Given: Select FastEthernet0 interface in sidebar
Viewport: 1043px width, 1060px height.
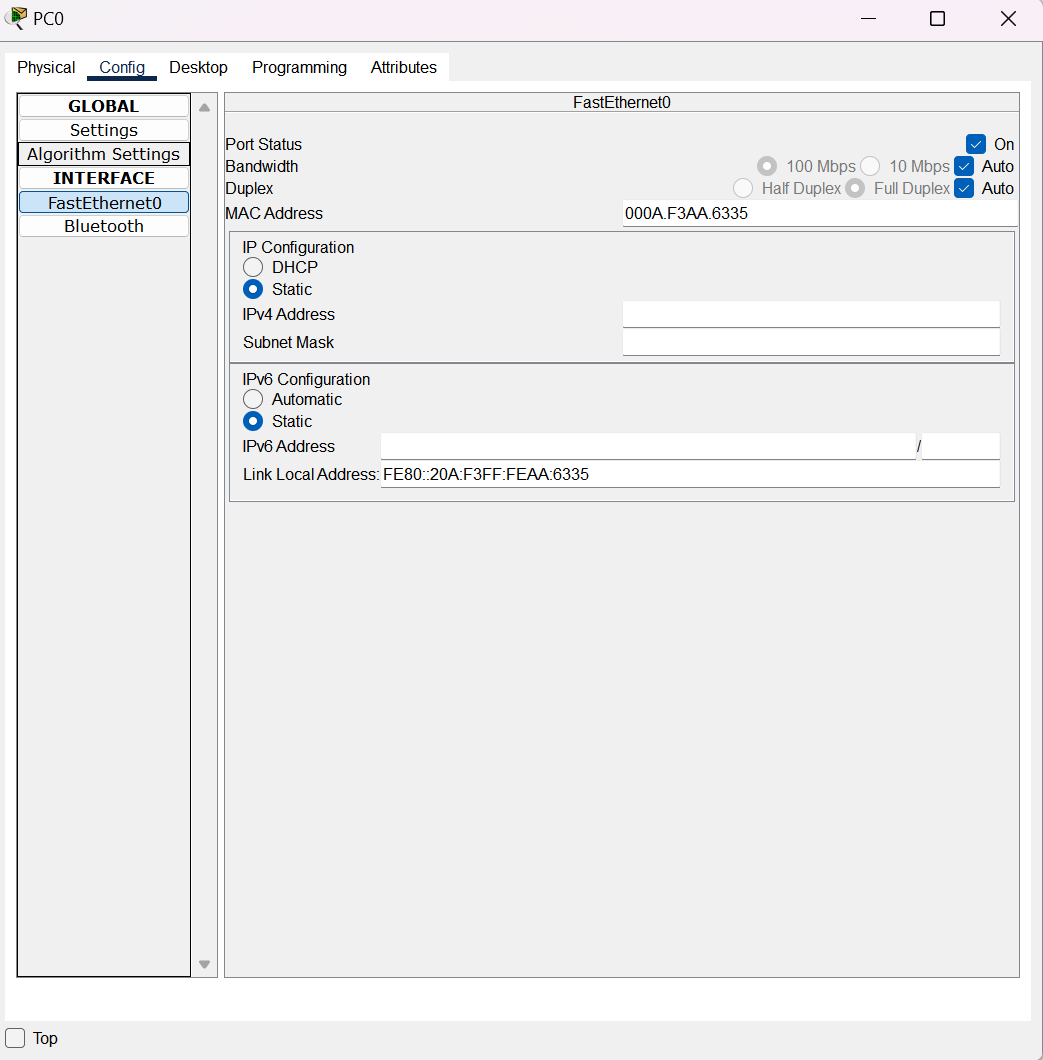Looking at the screenshot, I should [104, 202].
